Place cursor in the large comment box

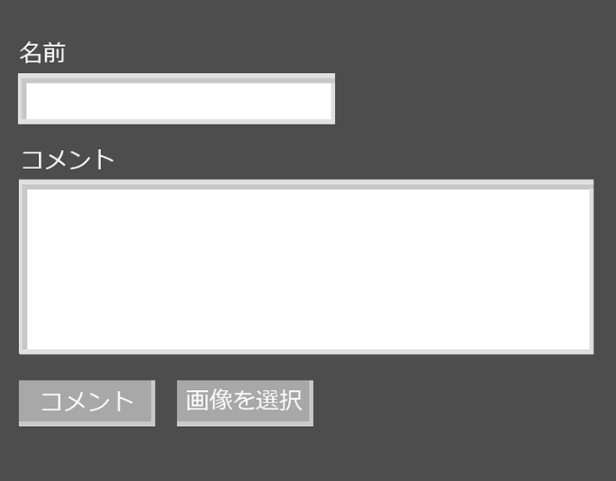pos(306,267)
